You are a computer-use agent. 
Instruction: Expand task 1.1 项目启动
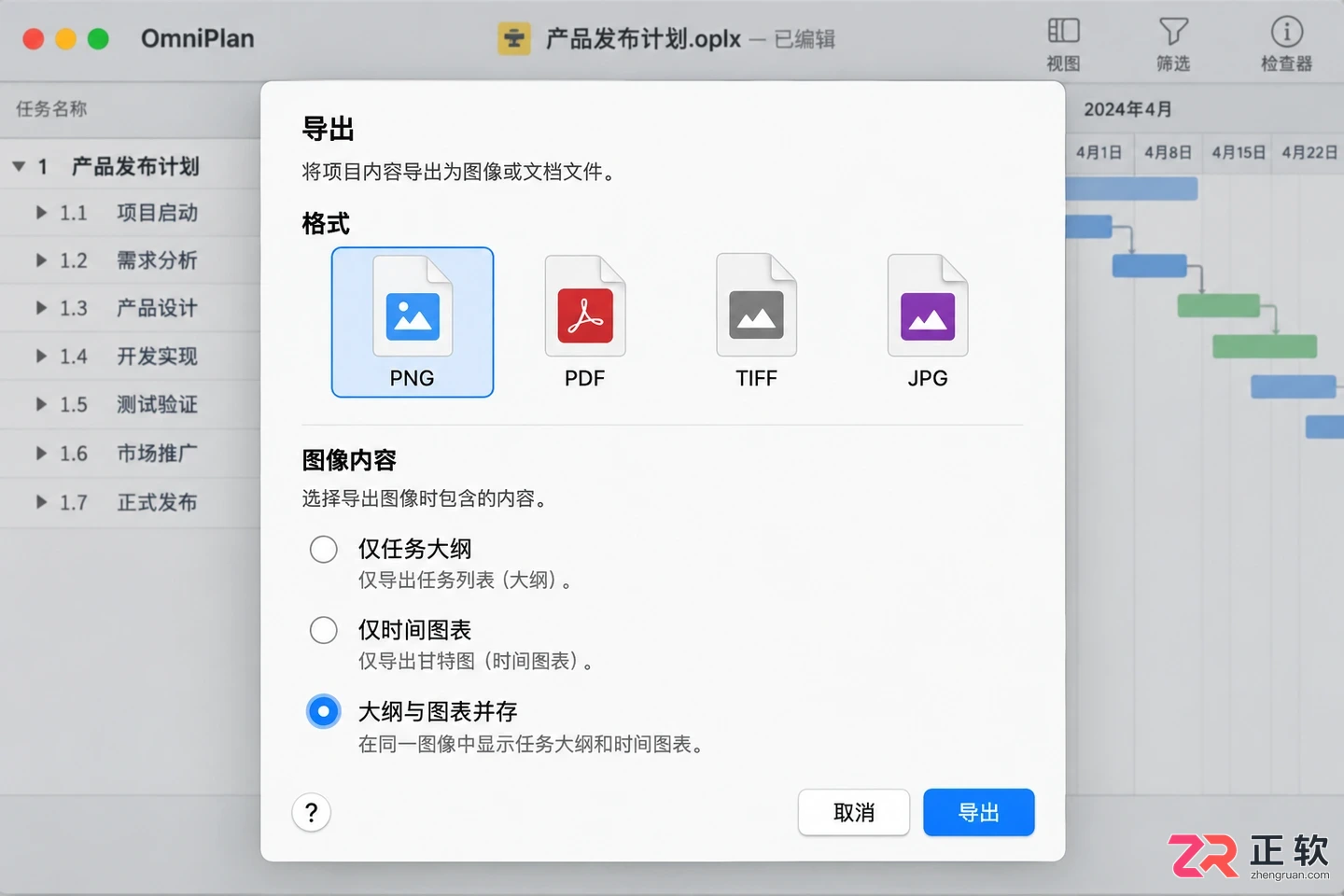pyautogui.click(x=41, y=213)
